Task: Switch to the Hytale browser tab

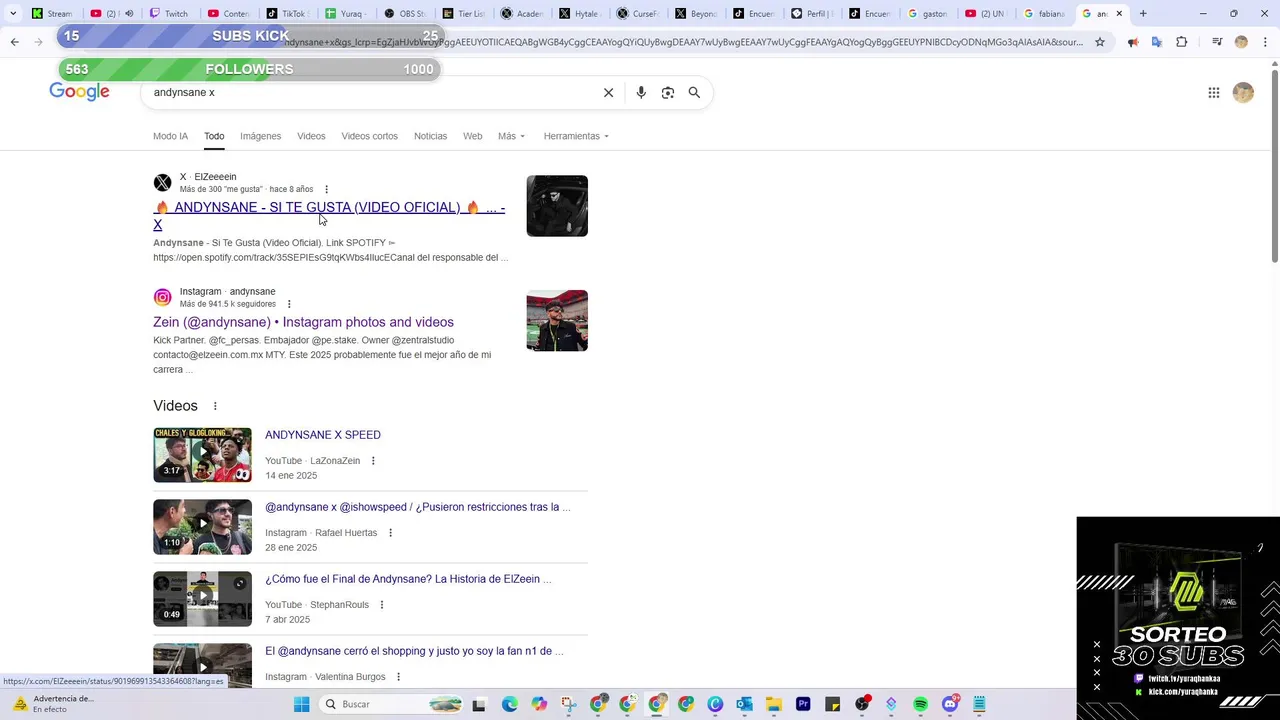Action: pyautogui.click(x=578, y=14)
